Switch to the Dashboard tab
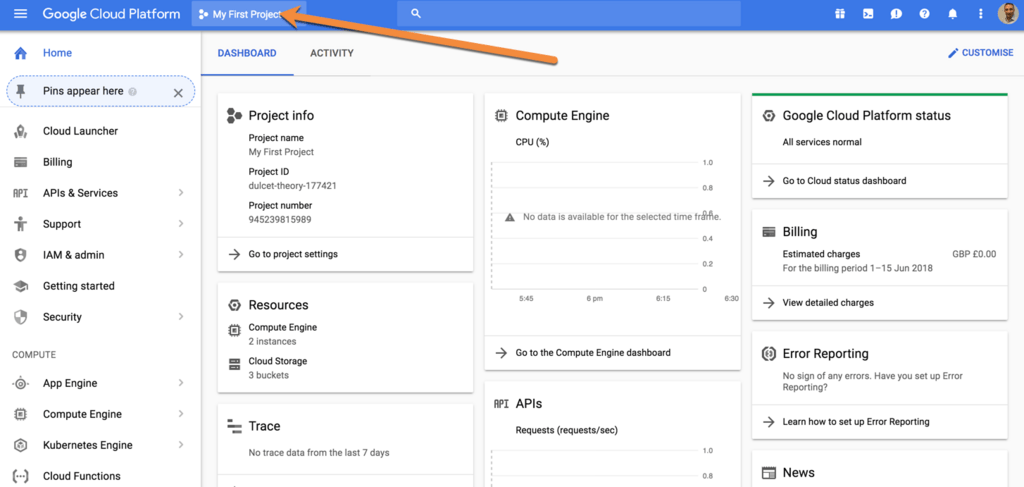Viewport: 1024px width, 487px height. pyautogui.click(x=247, y=54)
